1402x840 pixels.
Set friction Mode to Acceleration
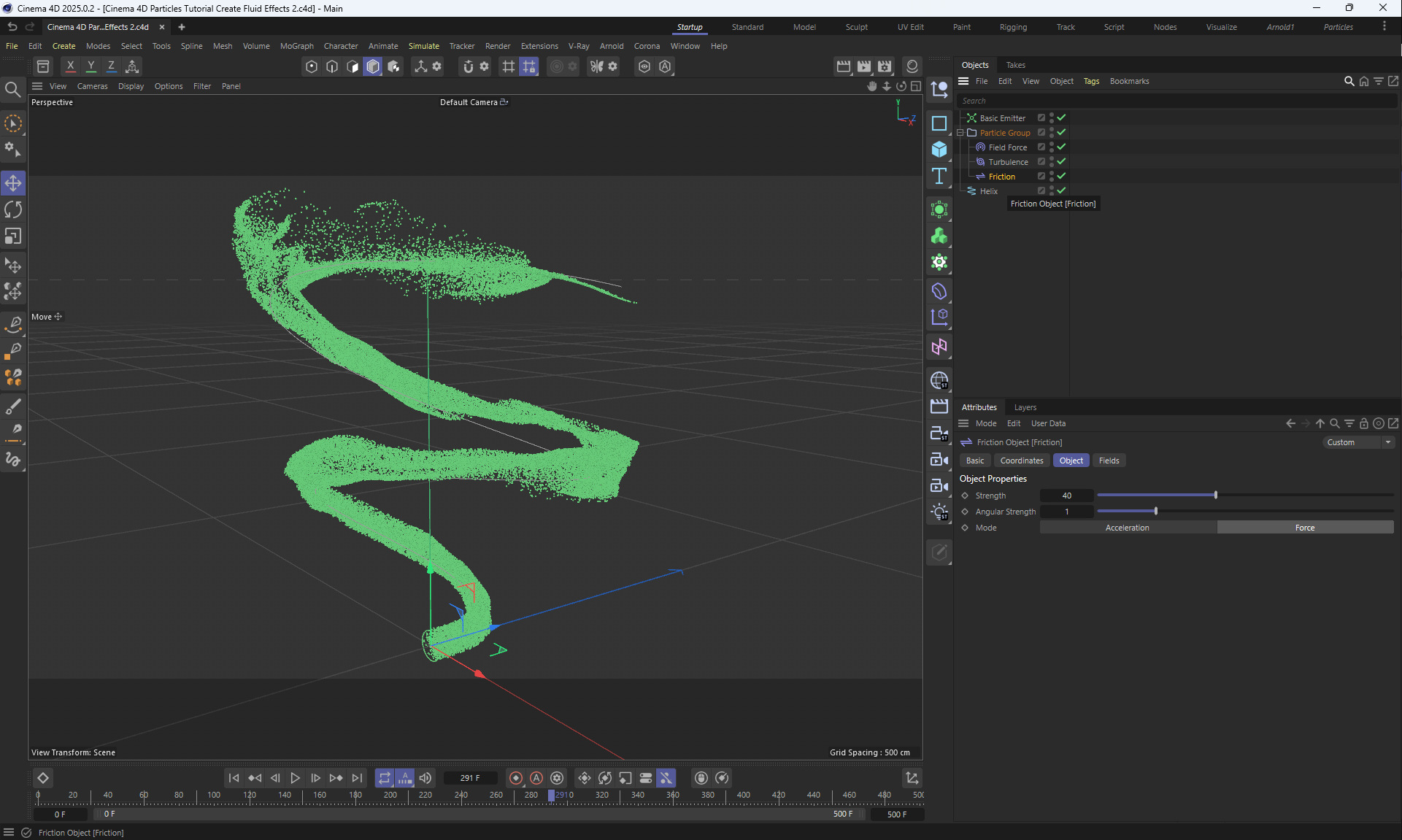coord(1128,528)
